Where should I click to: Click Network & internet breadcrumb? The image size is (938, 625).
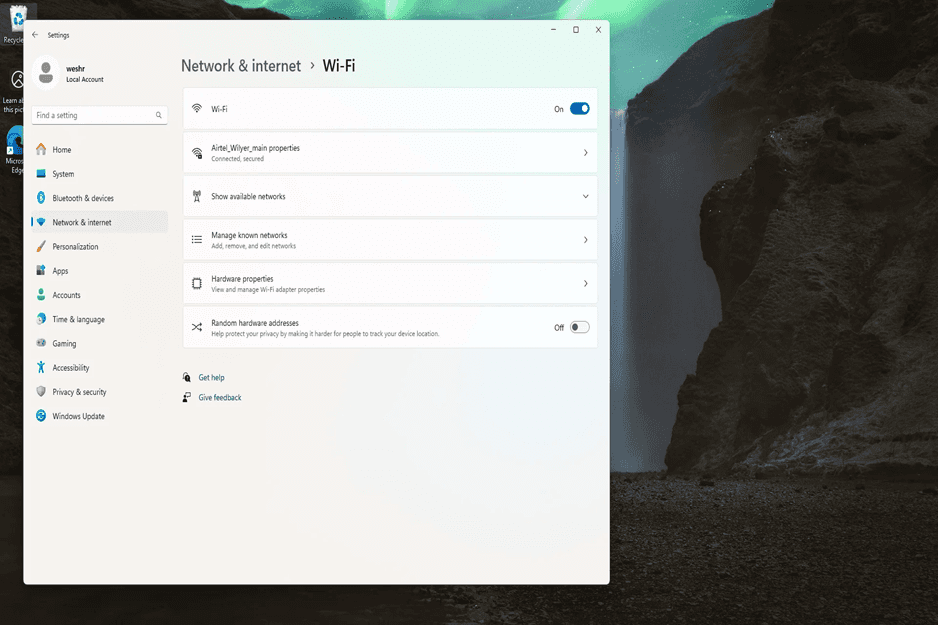pyautogui.click(x=241, y=66)
